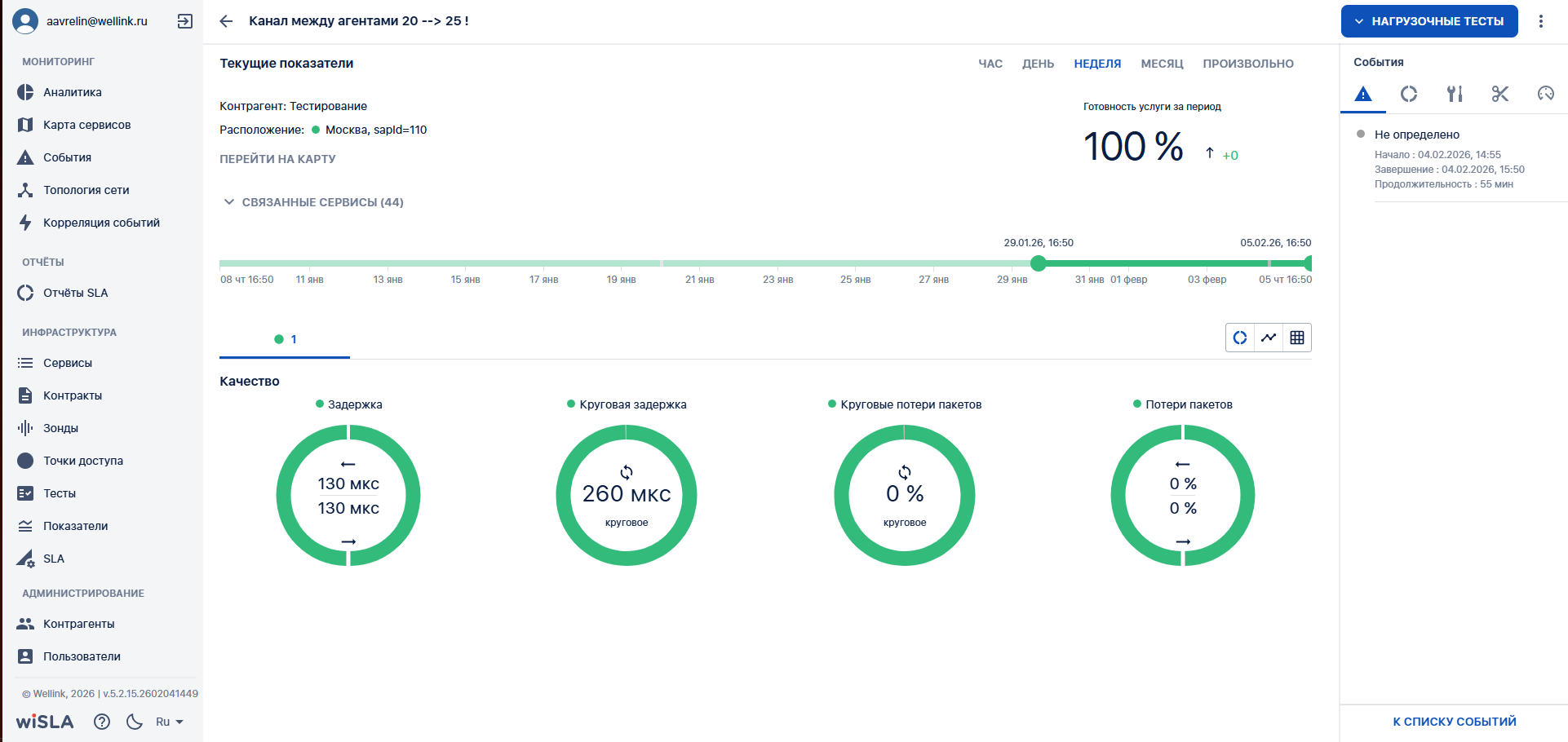Open the alerts triangle tab in События

pos(1362,94)
